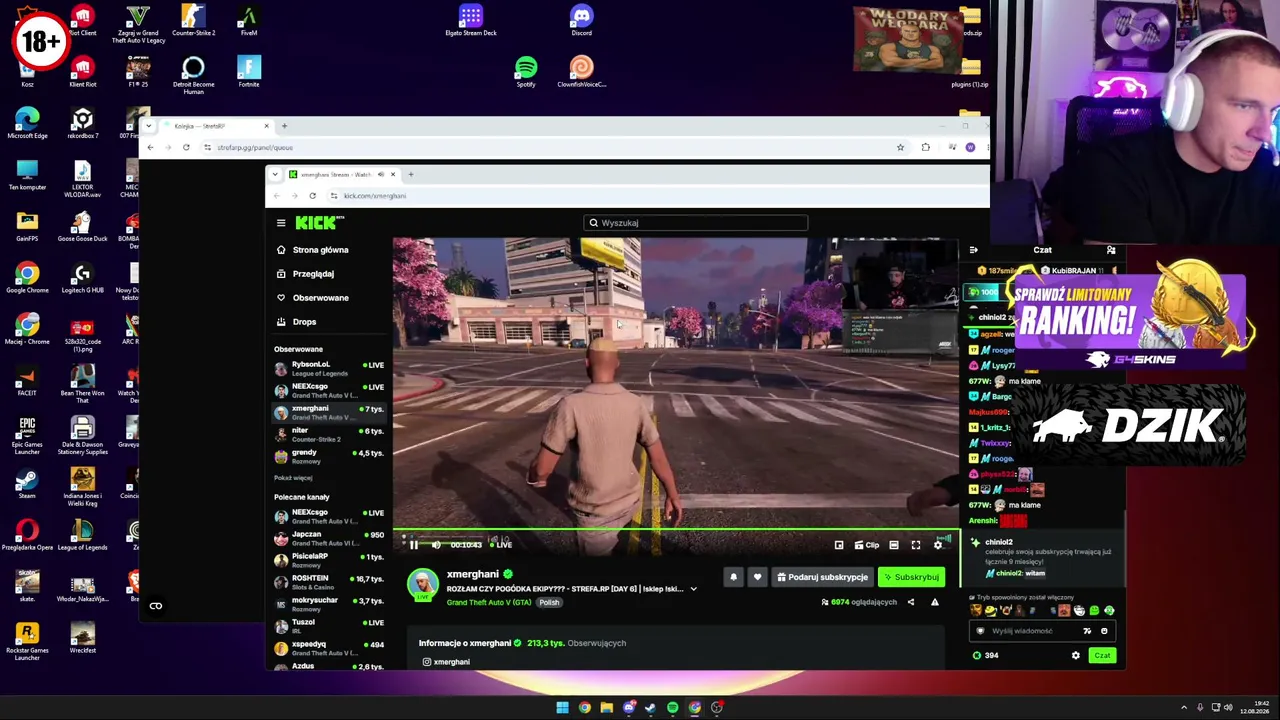The height and width of the screenshot is (720, 1280).
Task: Expand followed list with Pokaż więcej
Action: tap(293, 478)
